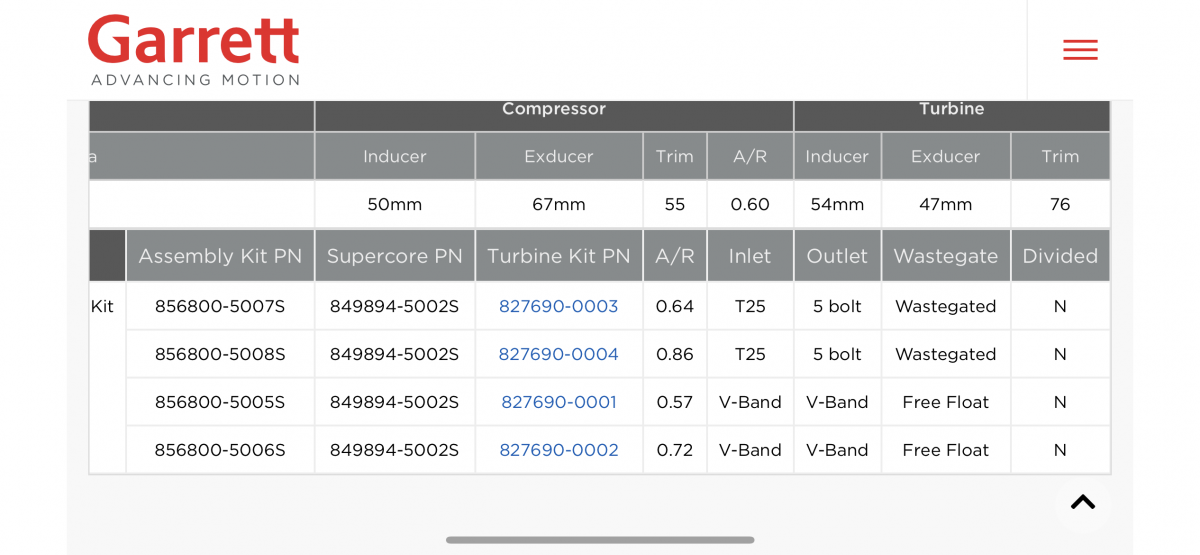The width and height of the screenshot is (1200, 555).
Task: Click the 50mm compressor inducer cell
Action: (394, 205)
